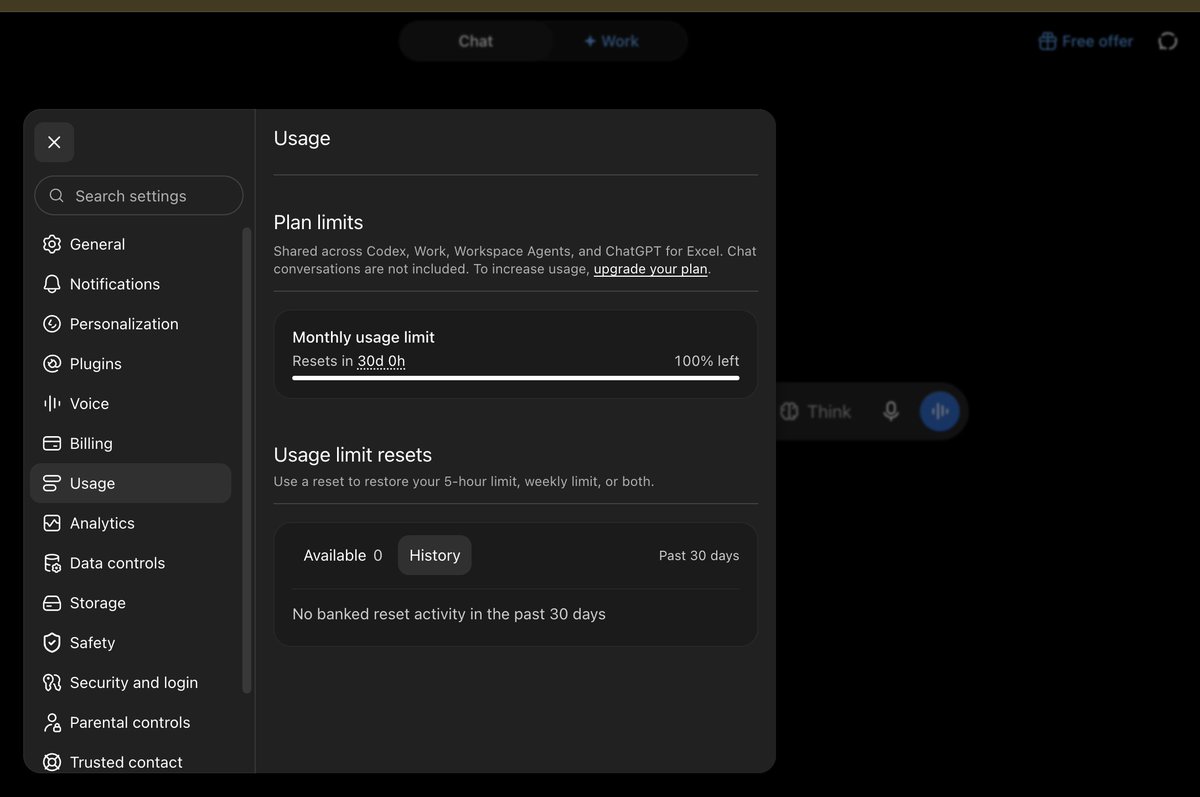
Task: Click the Billing card icon
Action: tap(52, 443)
